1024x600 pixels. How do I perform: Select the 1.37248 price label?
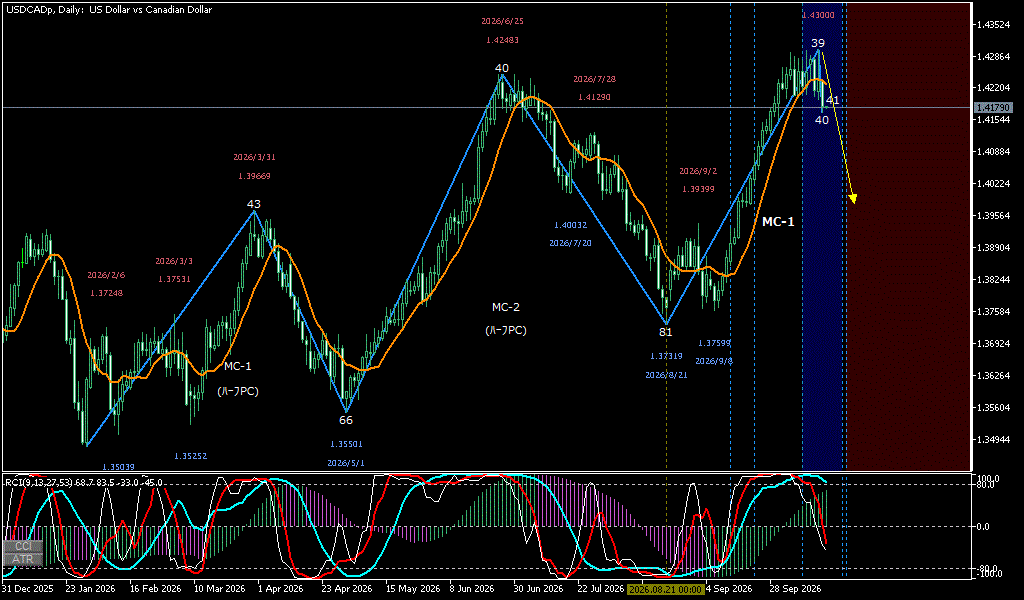(106, 293)
